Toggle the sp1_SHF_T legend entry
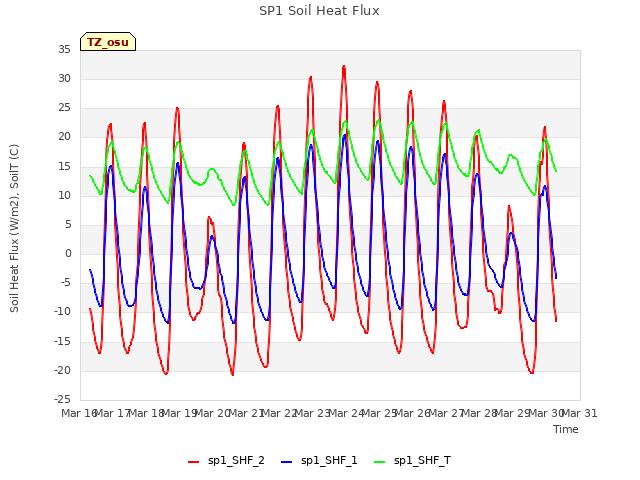 click(412, 461)
